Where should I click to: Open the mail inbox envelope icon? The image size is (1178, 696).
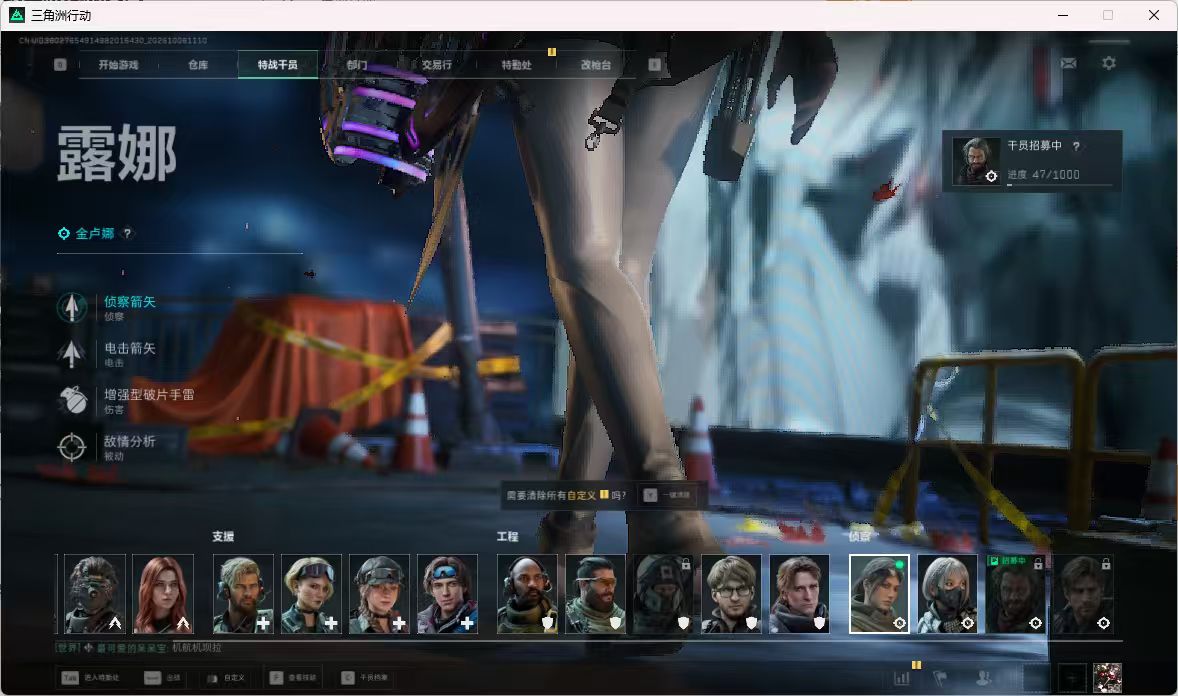tap(1068, 63)
